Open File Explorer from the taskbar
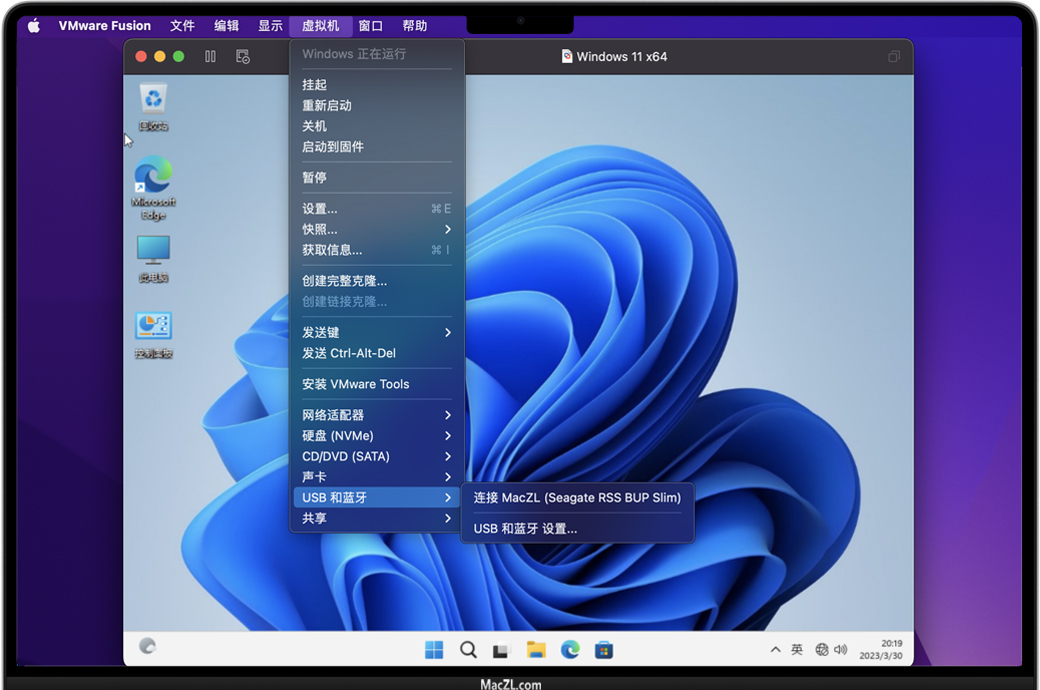This screenshot has width=1040, height=690. [x=536, y=650]
